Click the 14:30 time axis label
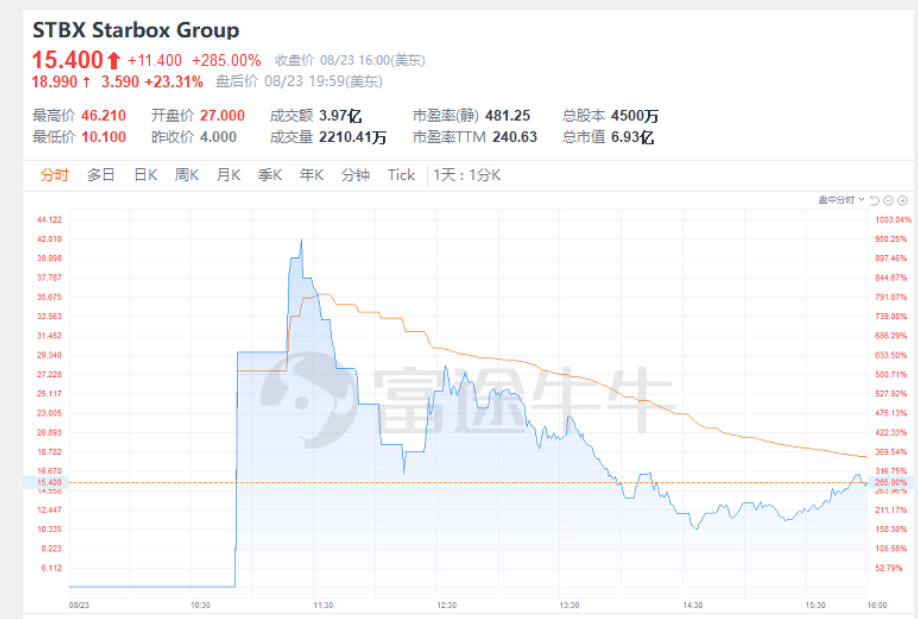This screenshot has width=918, height=619. (x=693, y=605)
